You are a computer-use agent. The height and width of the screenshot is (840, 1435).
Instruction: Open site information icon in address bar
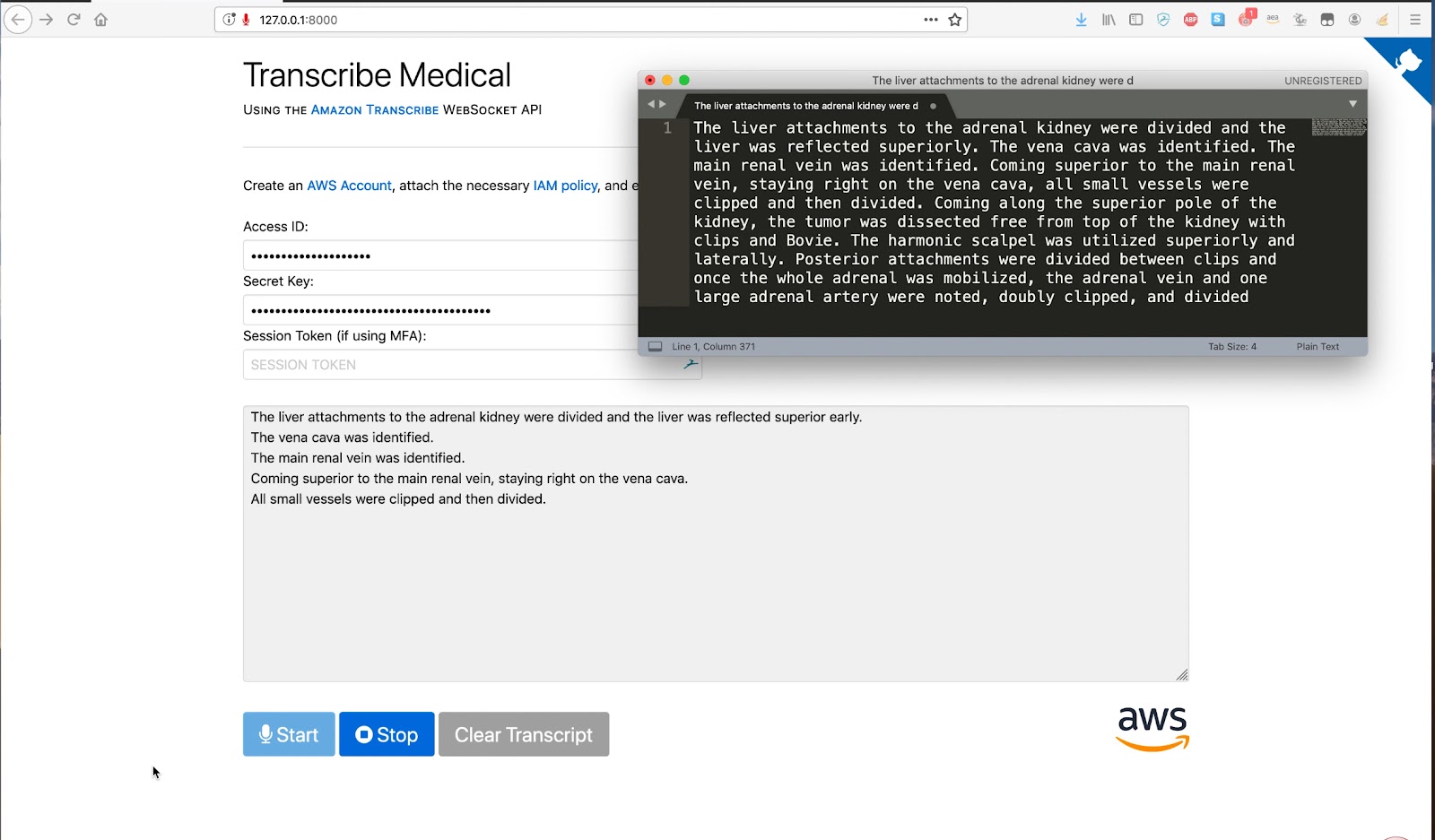pyautogui.click(x=230, y=19)
